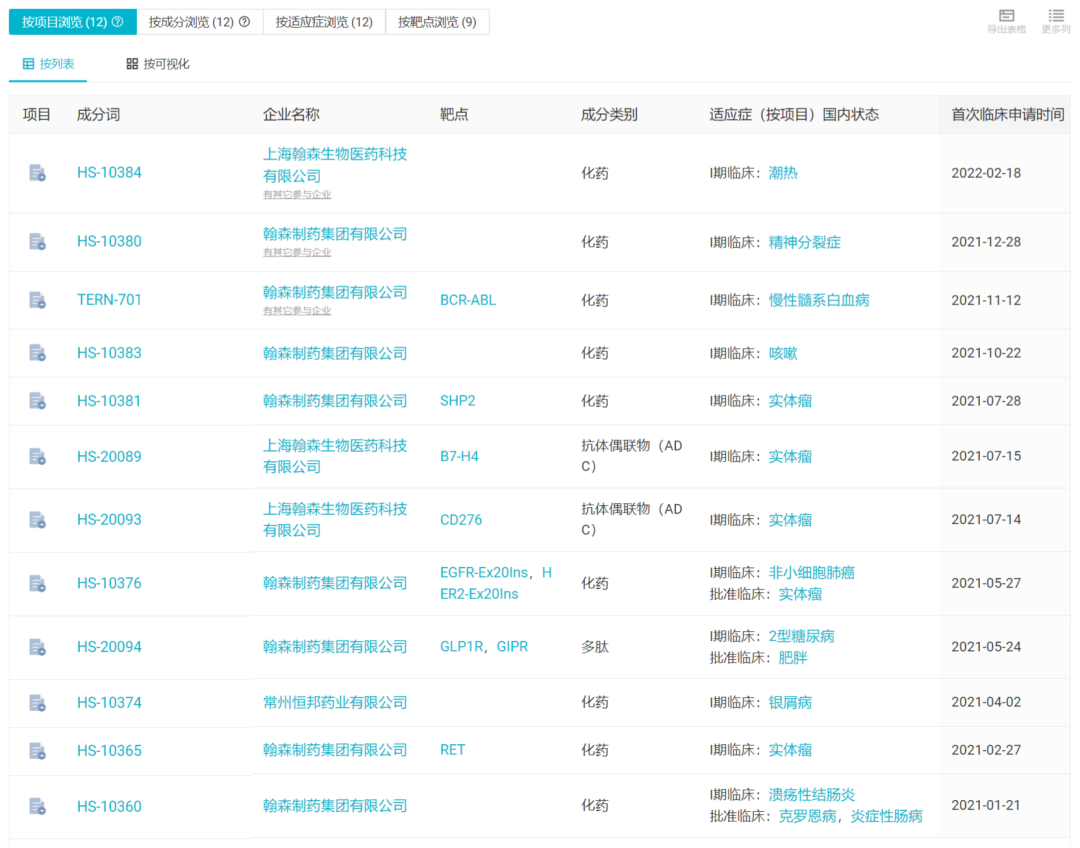The height and width of the screenshot is (848, 1080).
Task: Switch to 按靶点浏览 (9) tab
Action: (x=437, y=22)
